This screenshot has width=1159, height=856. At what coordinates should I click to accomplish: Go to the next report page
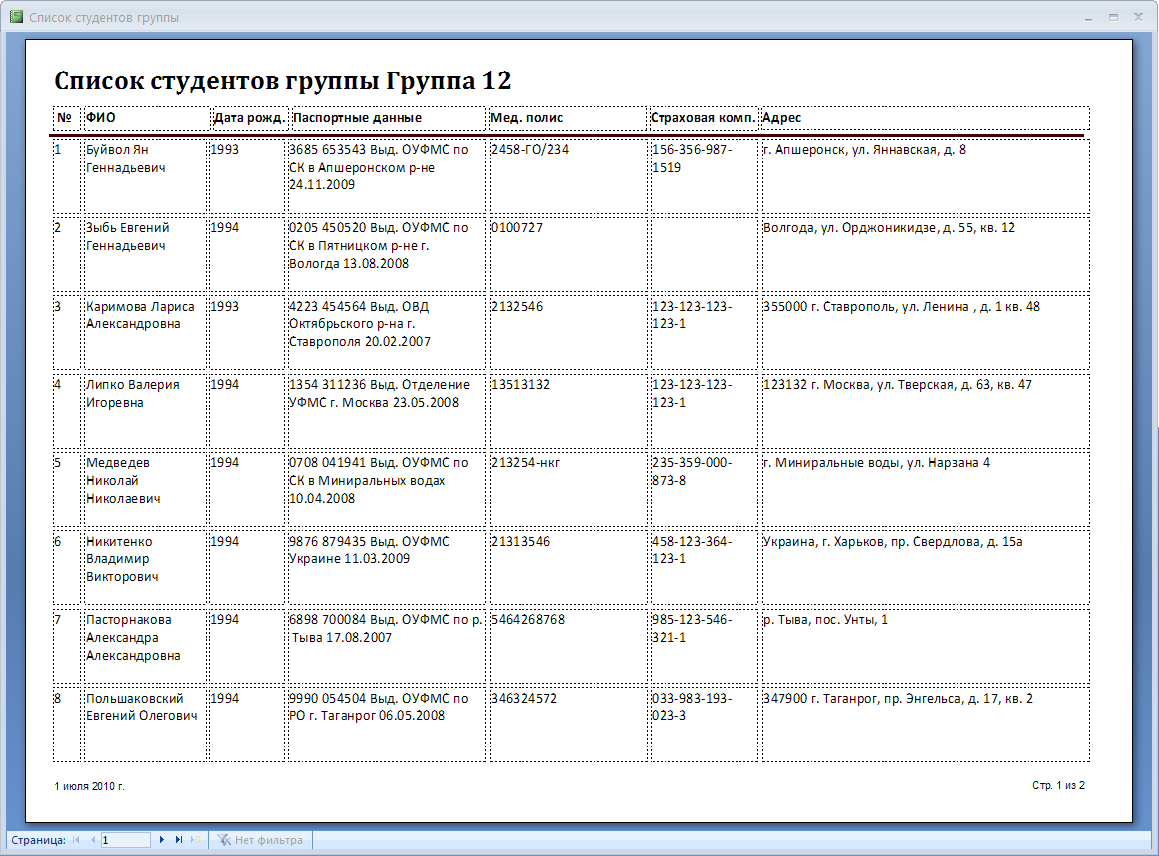(162, 840)
